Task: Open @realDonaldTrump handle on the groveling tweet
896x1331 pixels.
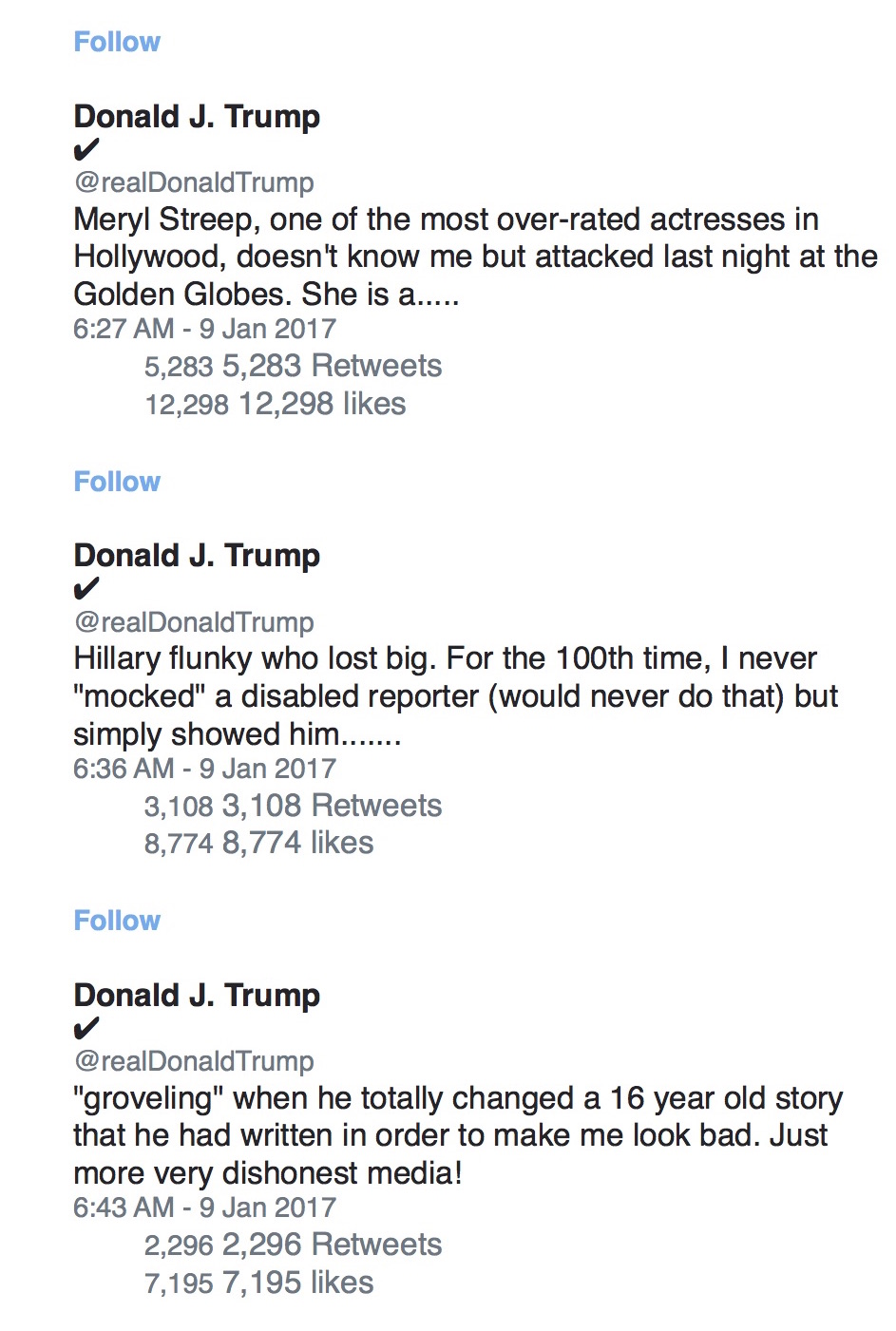Action: (x=194, y=1061)
